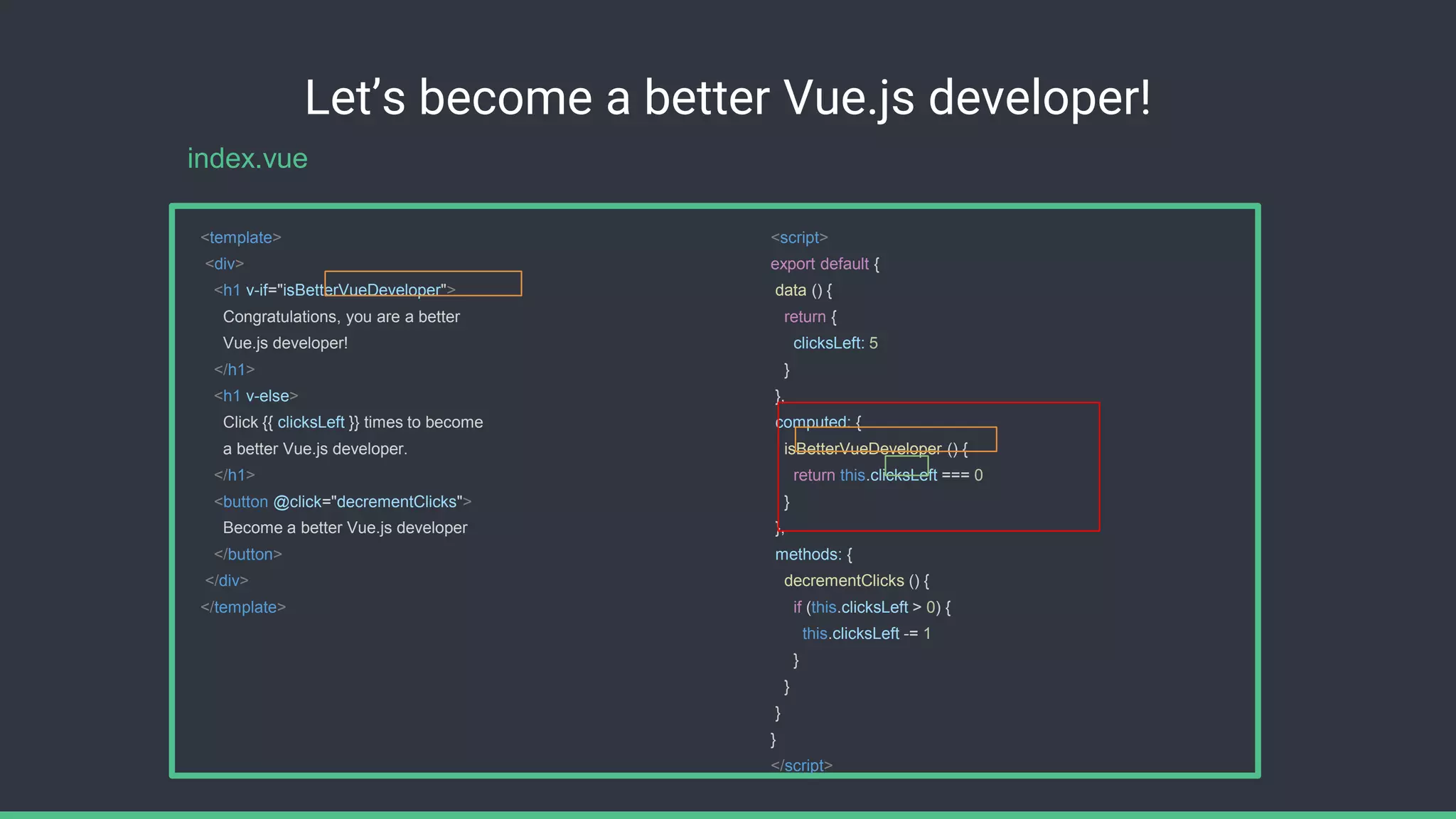The width and height of the screenshot is (1456, 819).
Task: Click the closing '</template>' tag
Action: (243, 607)
